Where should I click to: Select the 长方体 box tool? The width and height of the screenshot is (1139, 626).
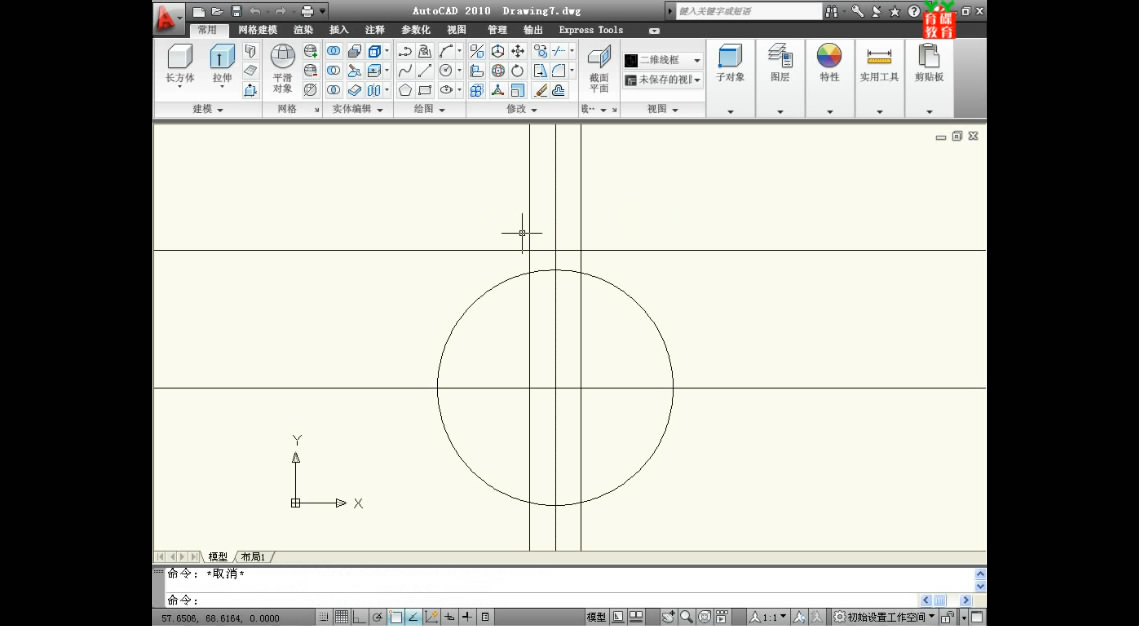(179, 64)
